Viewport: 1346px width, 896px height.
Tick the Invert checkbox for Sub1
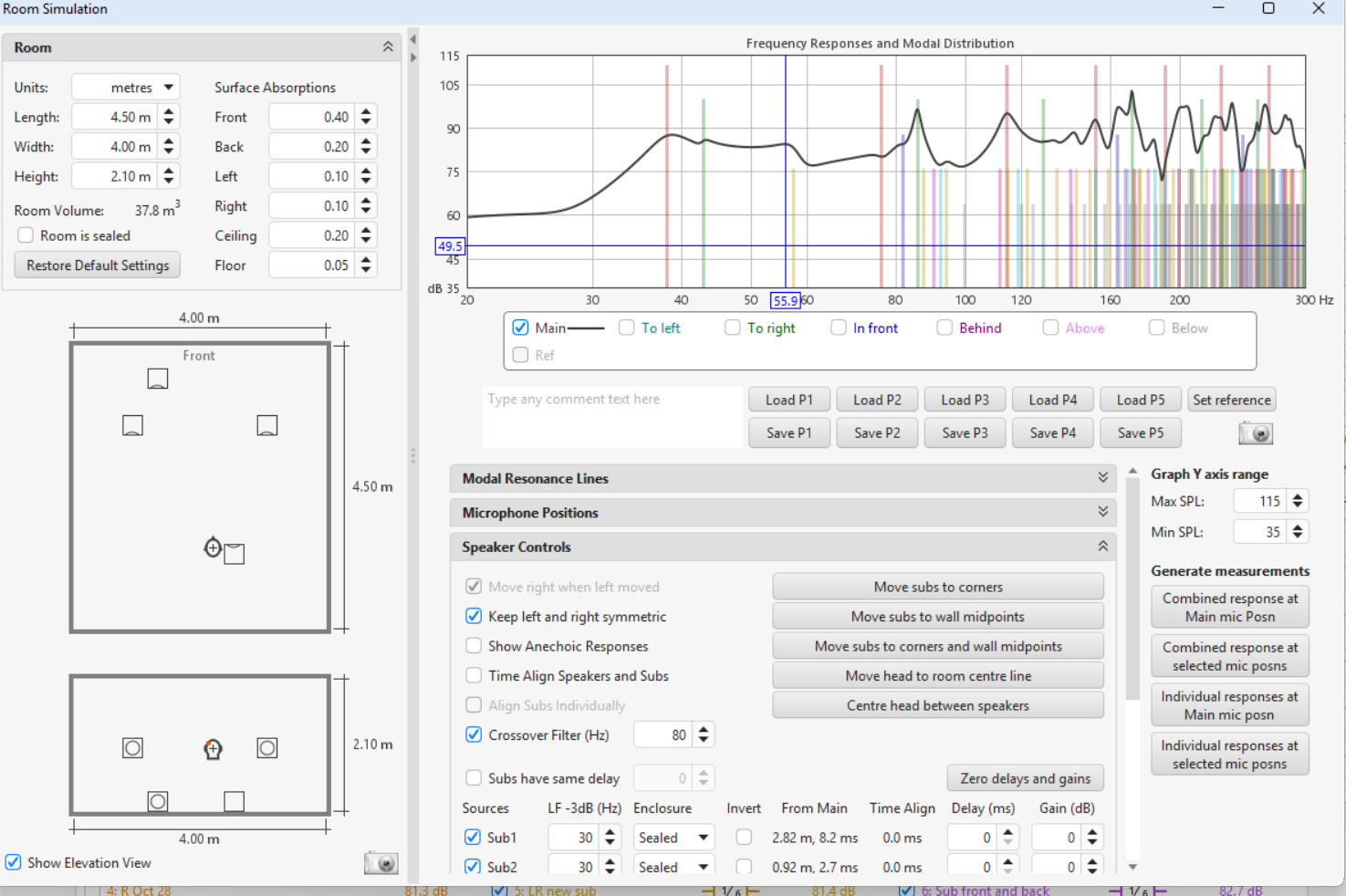pos(745,838)
